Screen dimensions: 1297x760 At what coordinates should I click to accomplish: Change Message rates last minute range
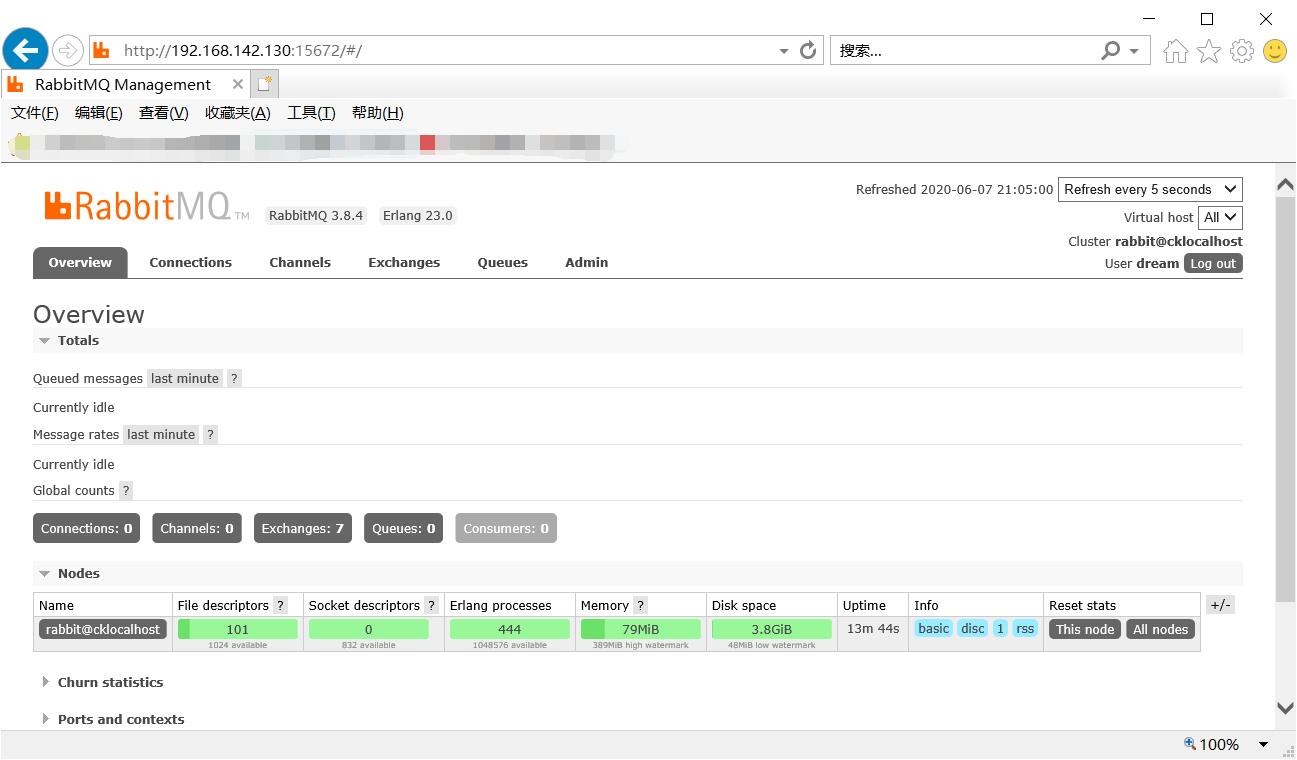click(161, 434)
